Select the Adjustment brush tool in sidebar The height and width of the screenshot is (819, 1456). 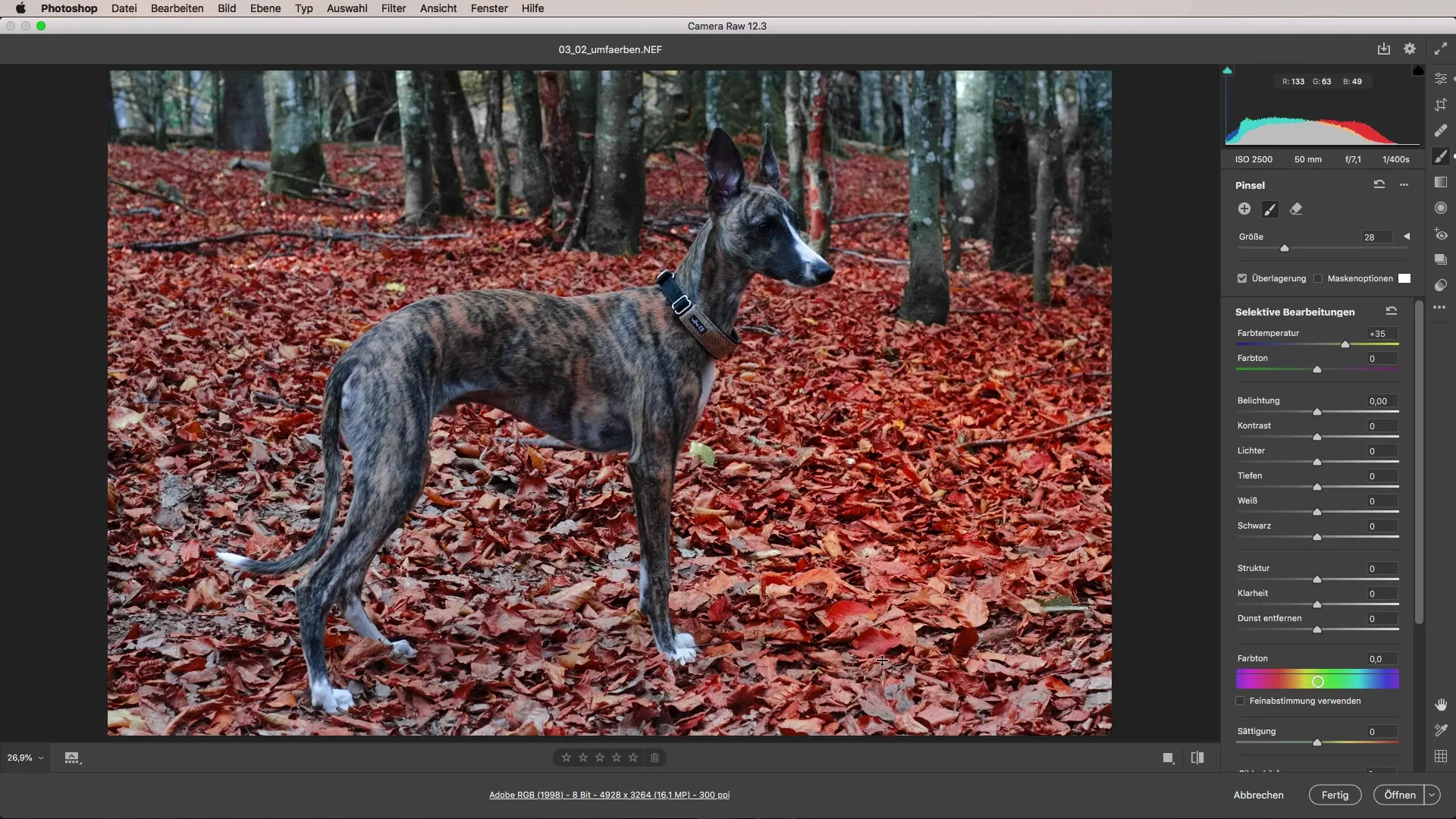point(1441,156)
